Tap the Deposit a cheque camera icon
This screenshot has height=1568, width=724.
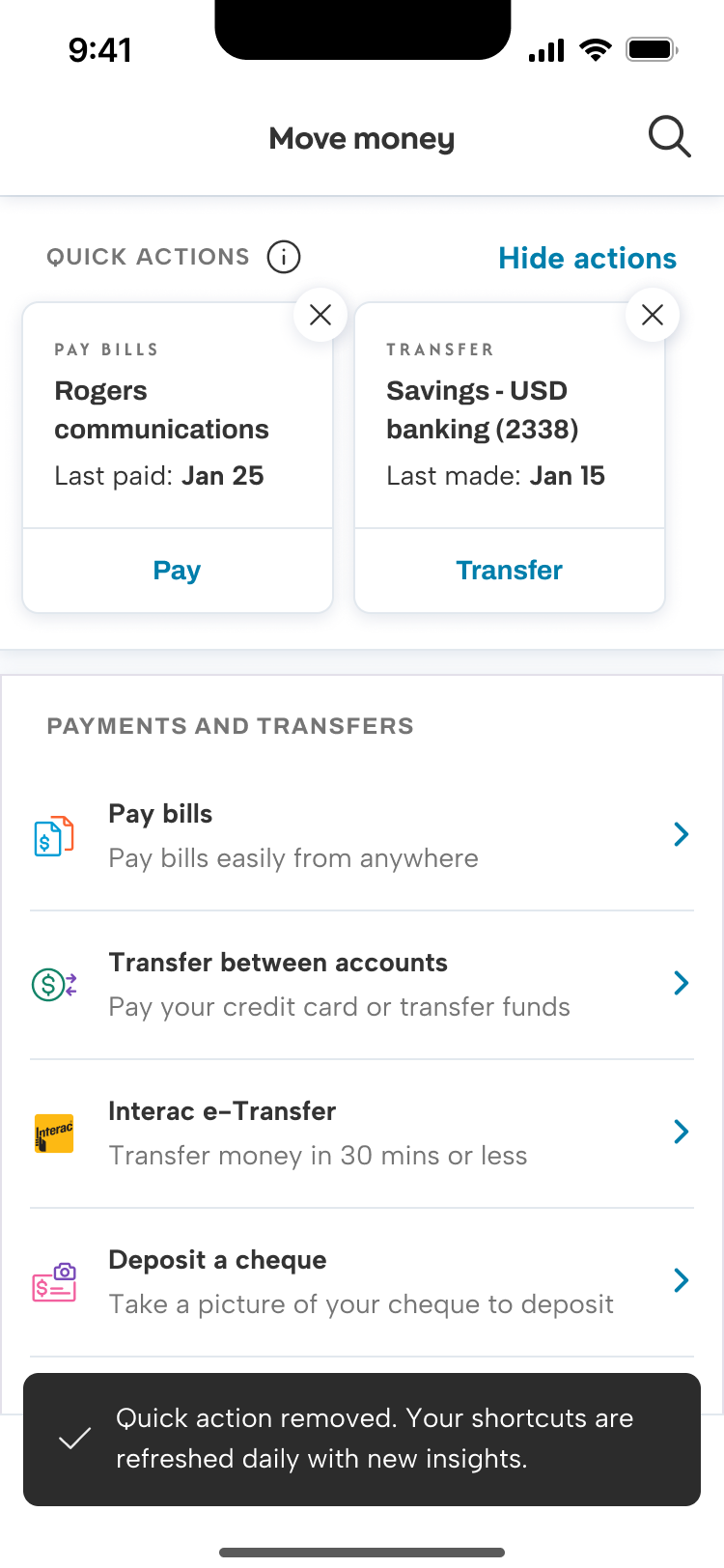54,1282
